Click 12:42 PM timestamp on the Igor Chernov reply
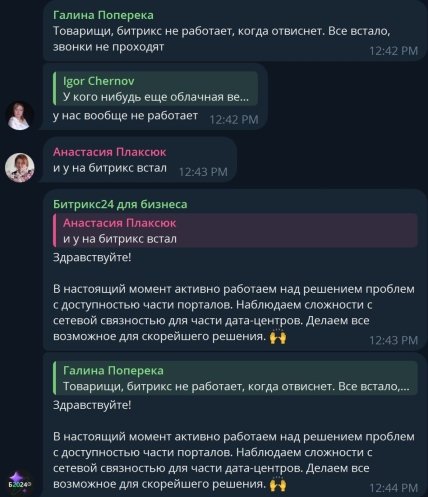This screenshot has height=497, width=428. (x=234, y=119)
